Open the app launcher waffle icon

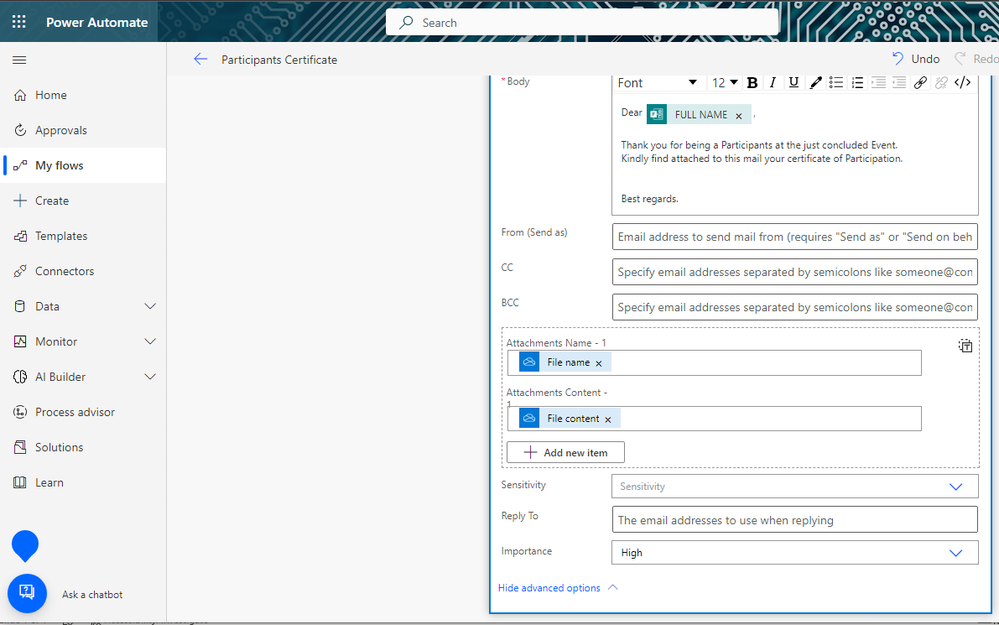click(19, 22)
